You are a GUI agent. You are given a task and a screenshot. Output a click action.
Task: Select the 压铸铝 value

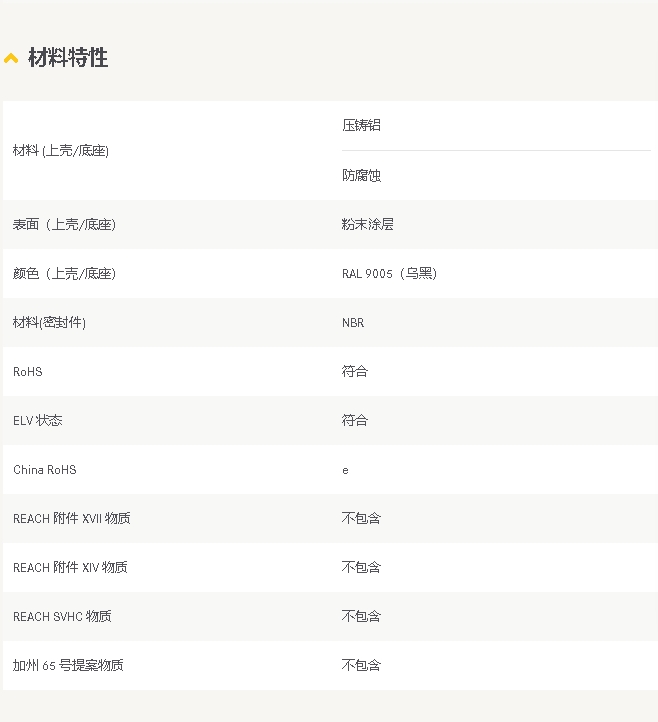click(x=361, y=125)
